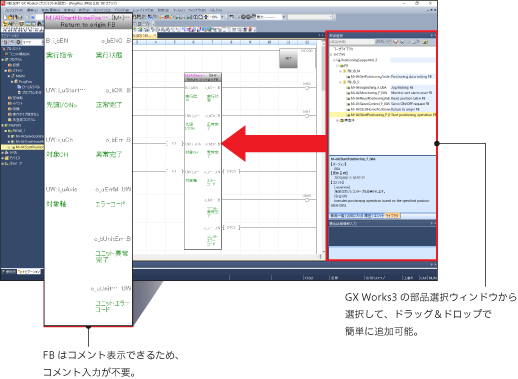
Task: Open the wide empty combo box in the top toolbar
Action: [x=310, y=17]
